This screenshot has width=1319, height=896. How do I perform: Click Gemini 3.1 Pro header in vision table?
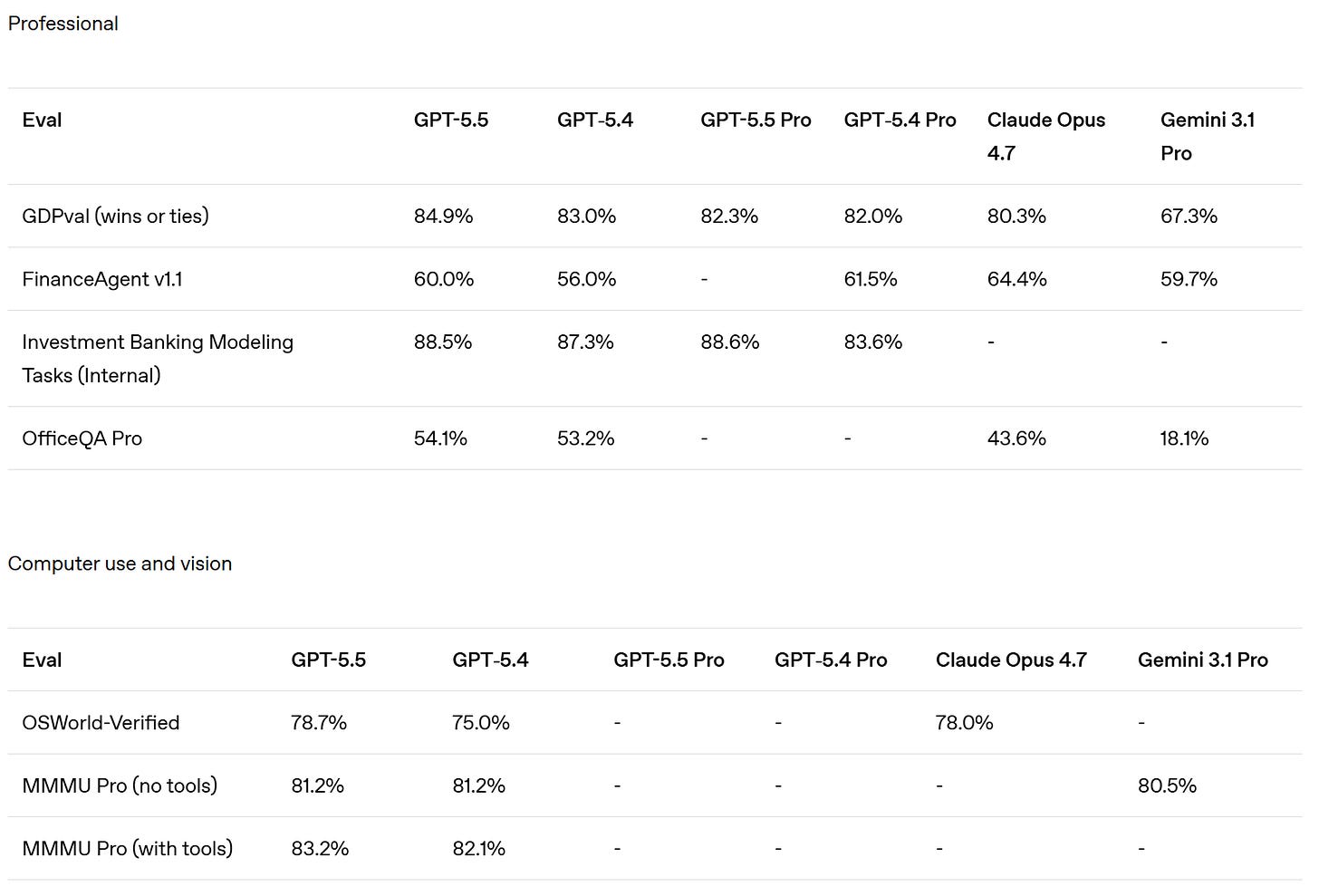click(x=1202, y=660)
